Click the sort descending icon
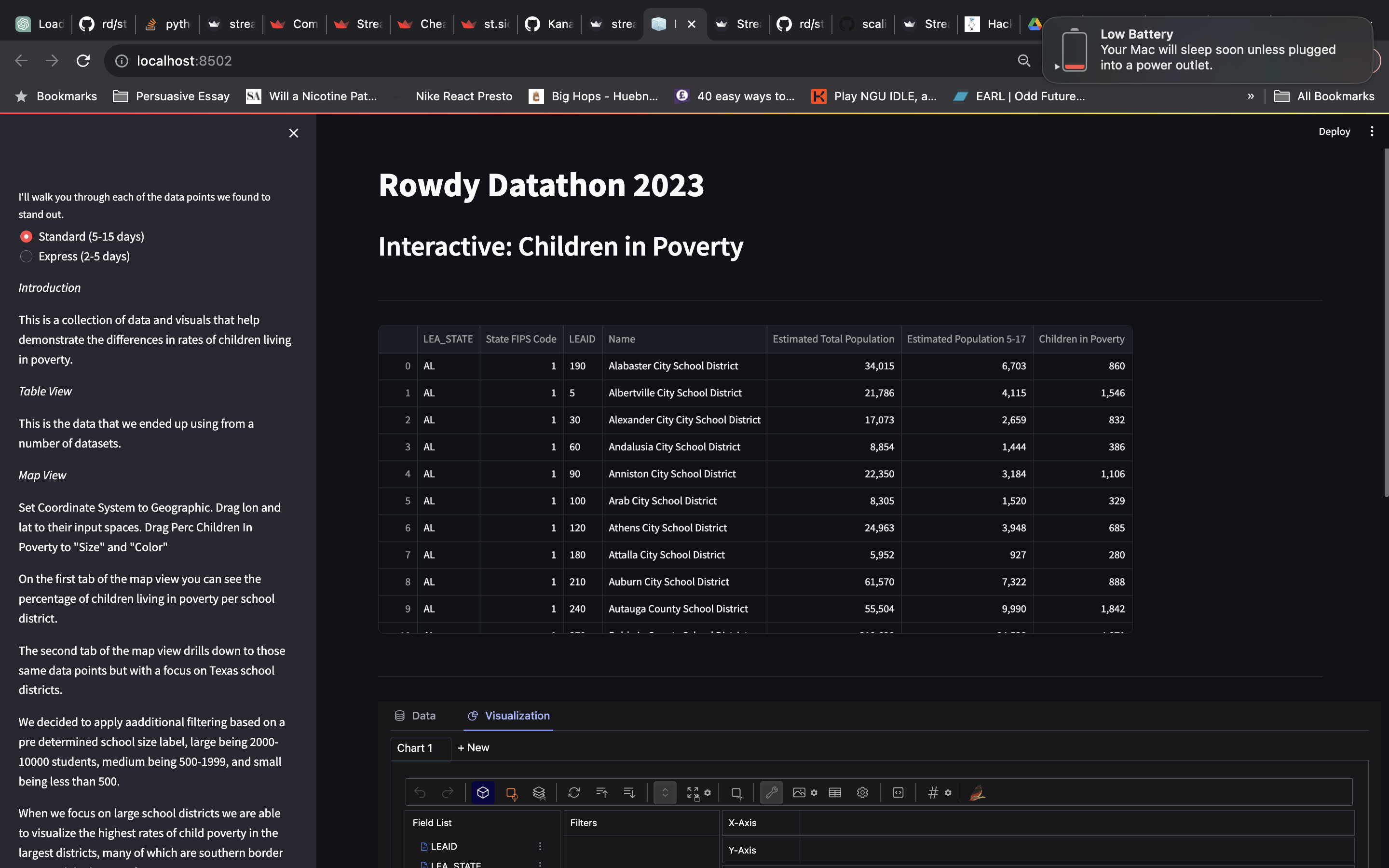 pyautogui.click(x=629, y=793)
